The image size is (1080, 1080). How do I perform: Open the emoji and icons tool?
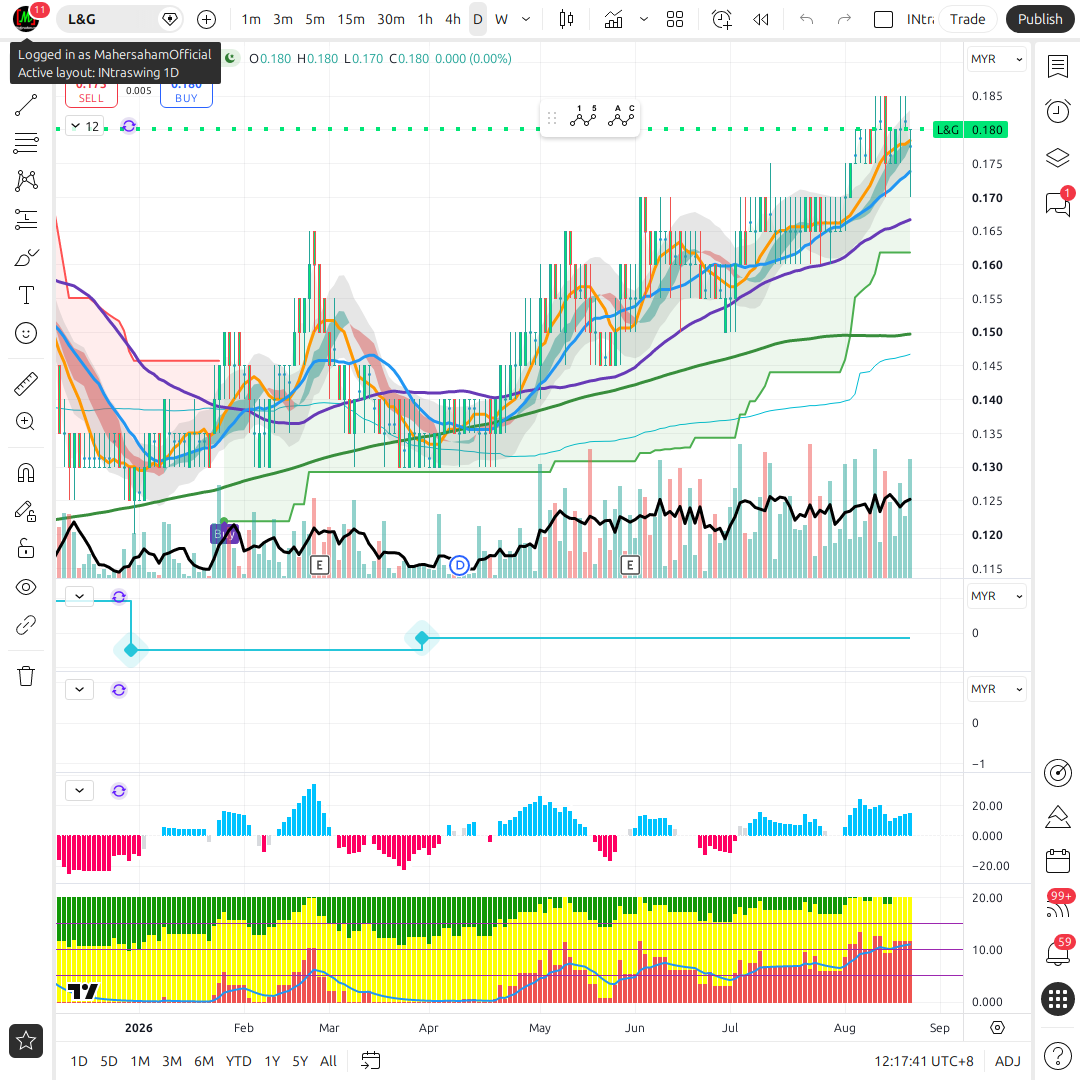(x=26, y=333)
